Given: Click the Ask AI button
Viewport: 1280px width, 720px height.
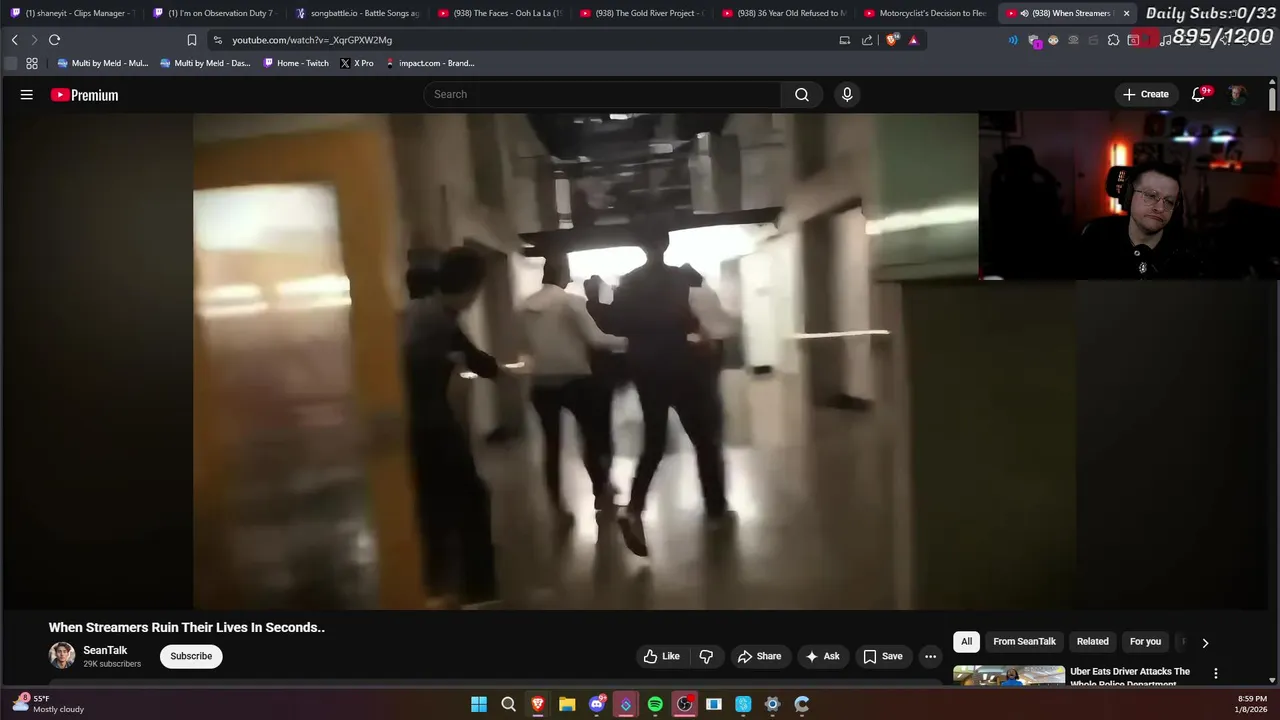Looking at the screenshot, I should 822,656.
